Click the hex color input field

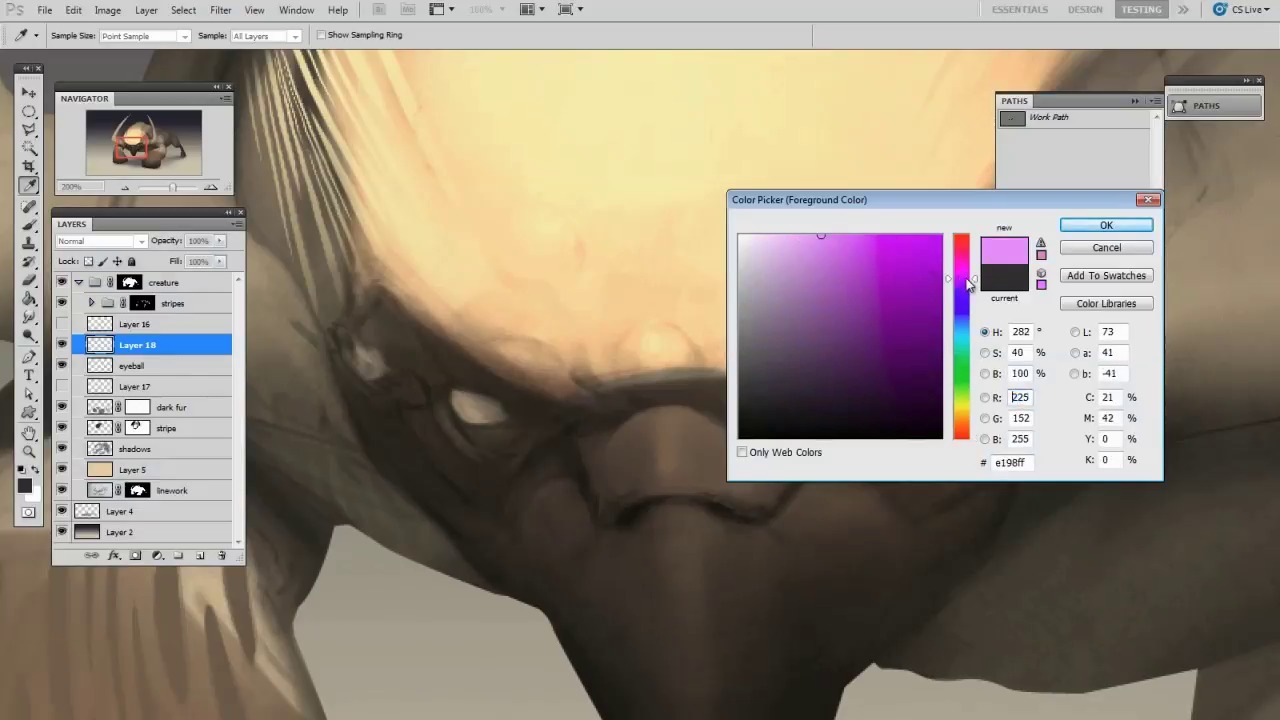pyautogui.click(x=1012, y=463)
